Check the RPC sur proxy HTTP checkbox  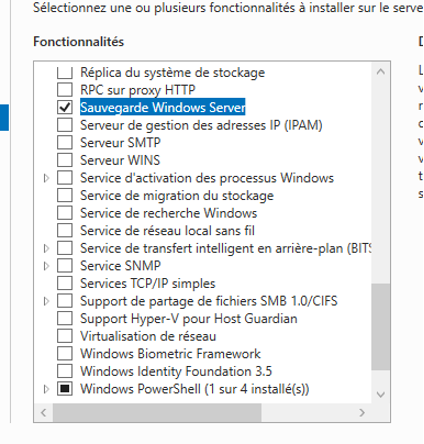65,90
